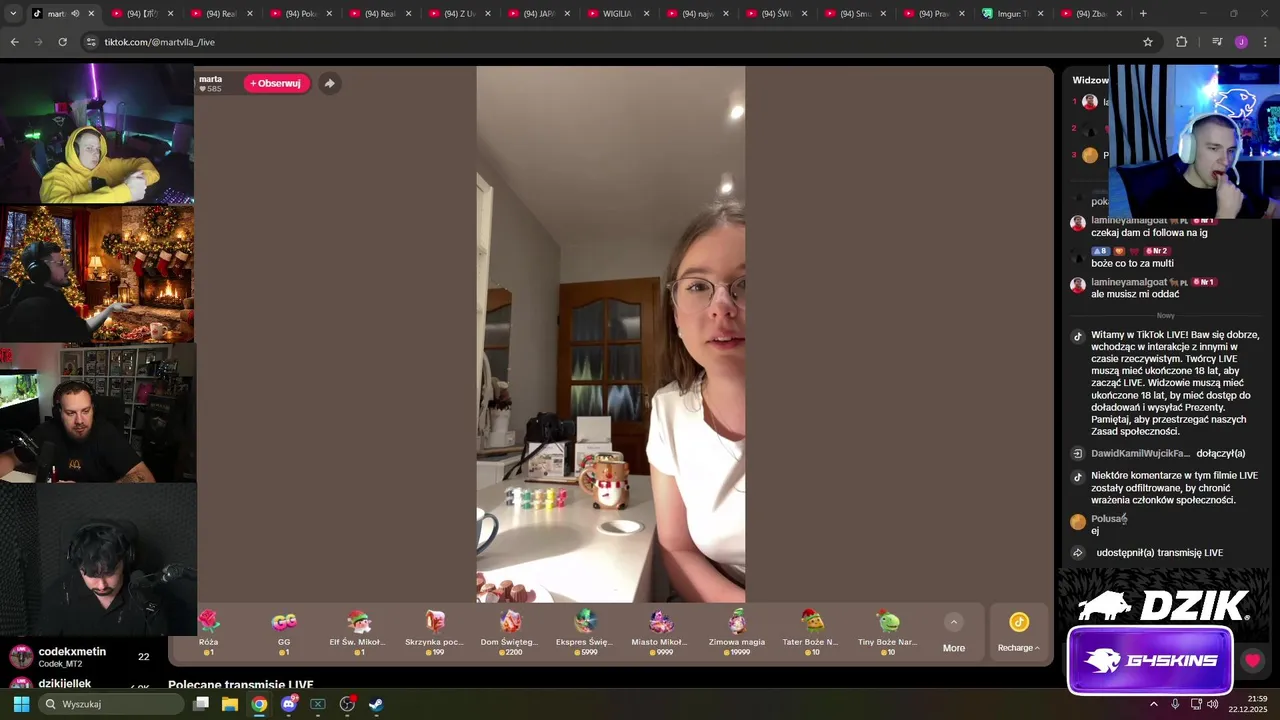Open the Recharge coins menu
The width and height of the screenshot is (1280, 720).
click(1019, 633)
